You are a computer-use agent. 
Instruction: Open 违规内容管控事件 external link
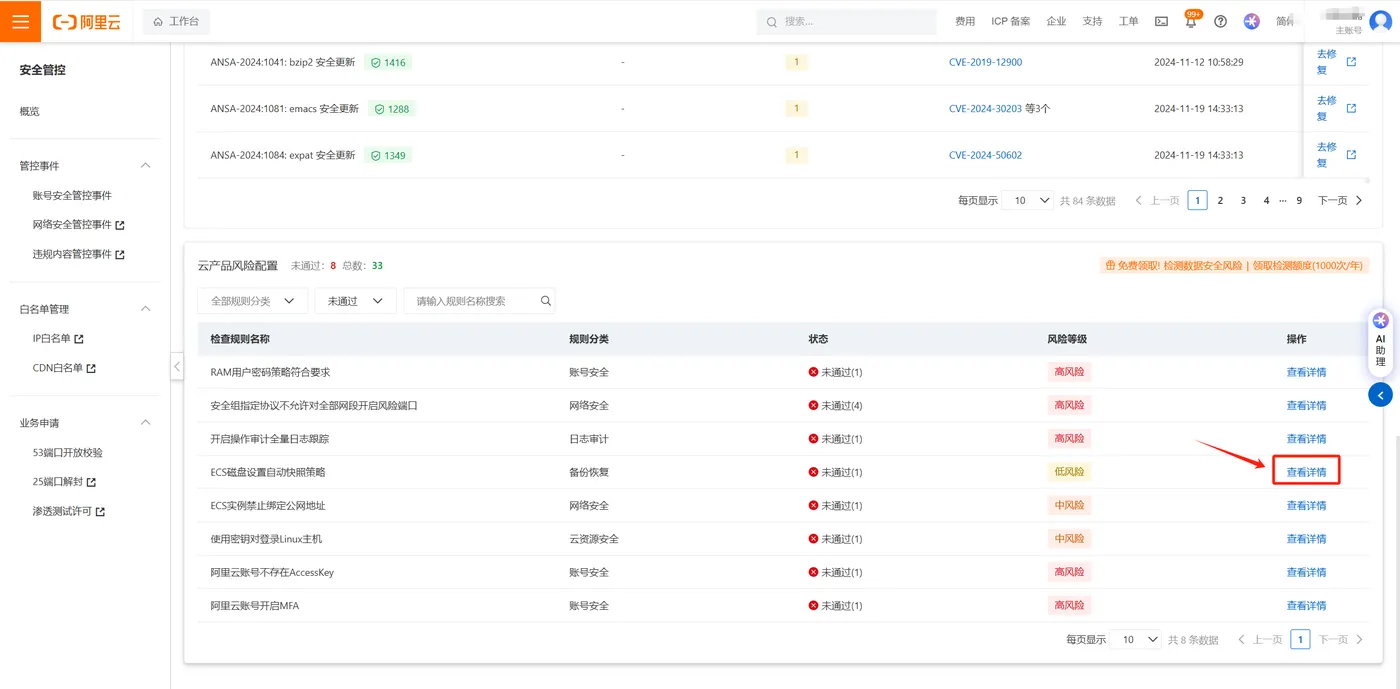tap(78, 254)
